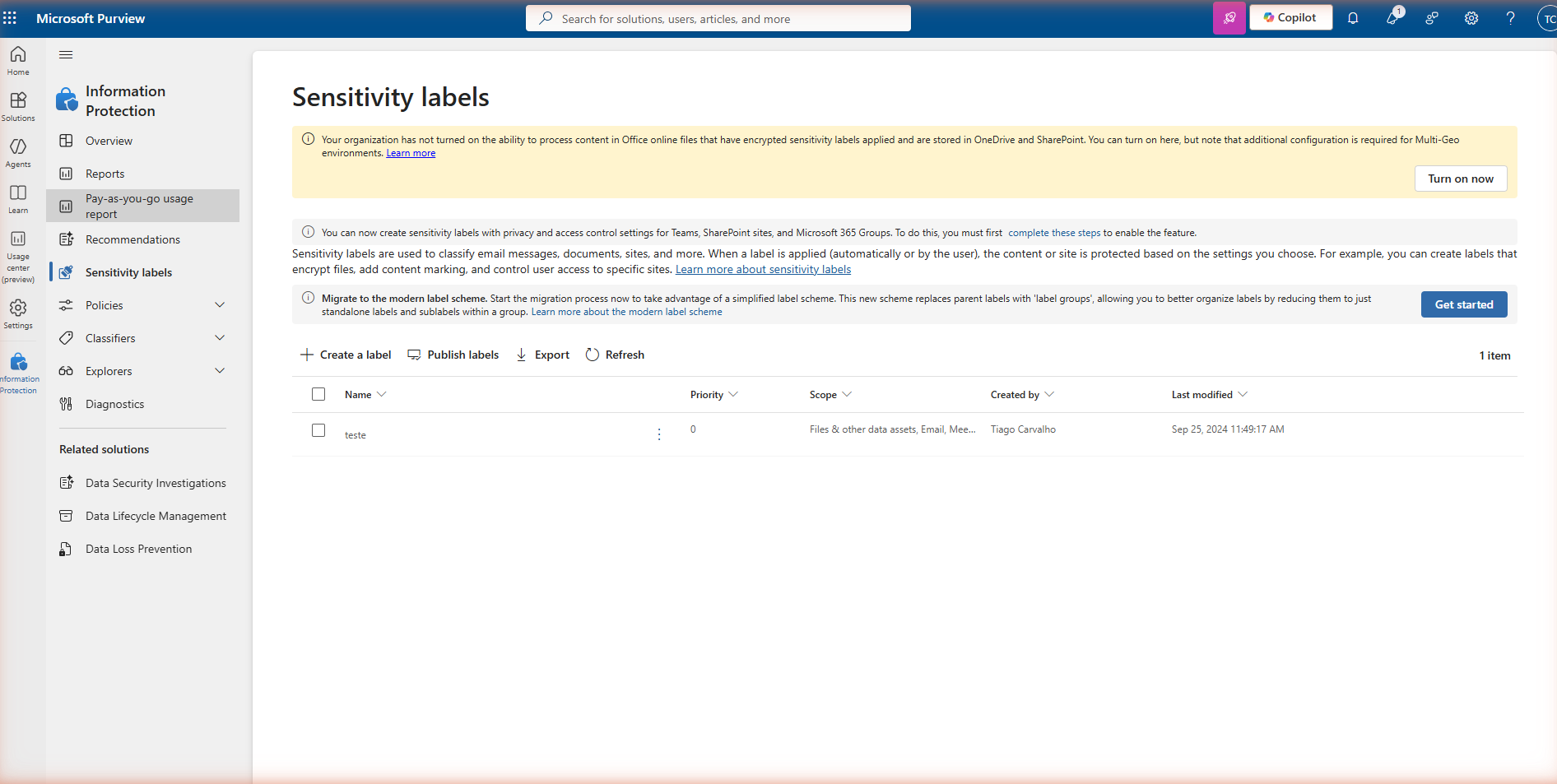Screen dimensions: 1557x784
Task: Open the header settings gear
Action: pyautogui.click(x=1471, y=18)
